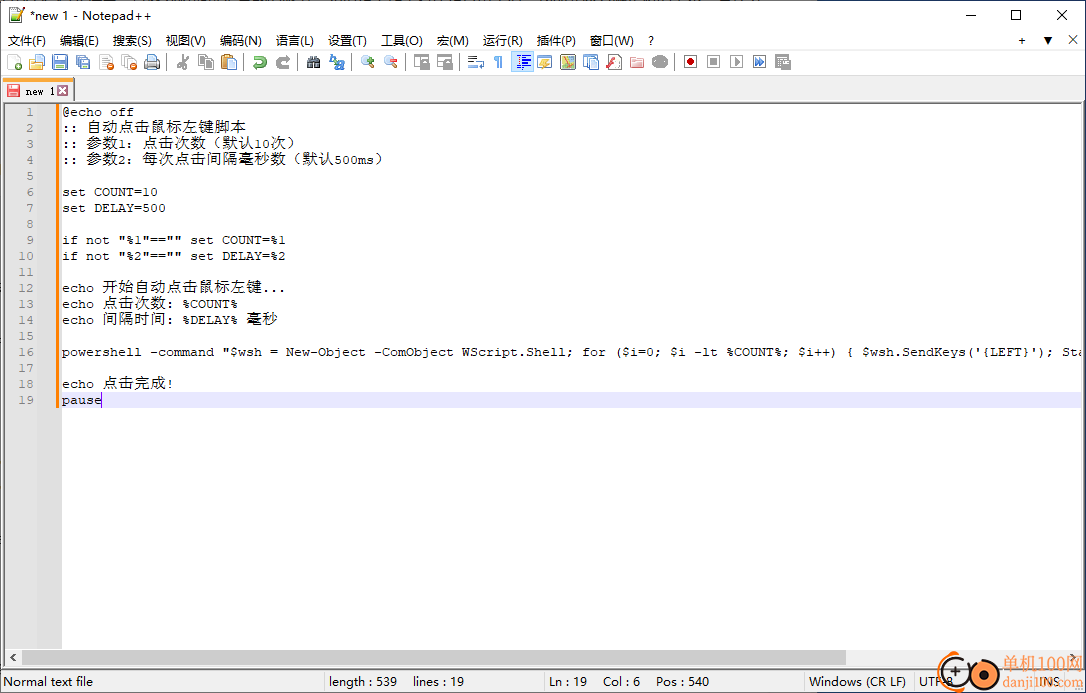Zoom in with magnifier plus icon
The image size is (1086, 693).
(x=368, y=62)
